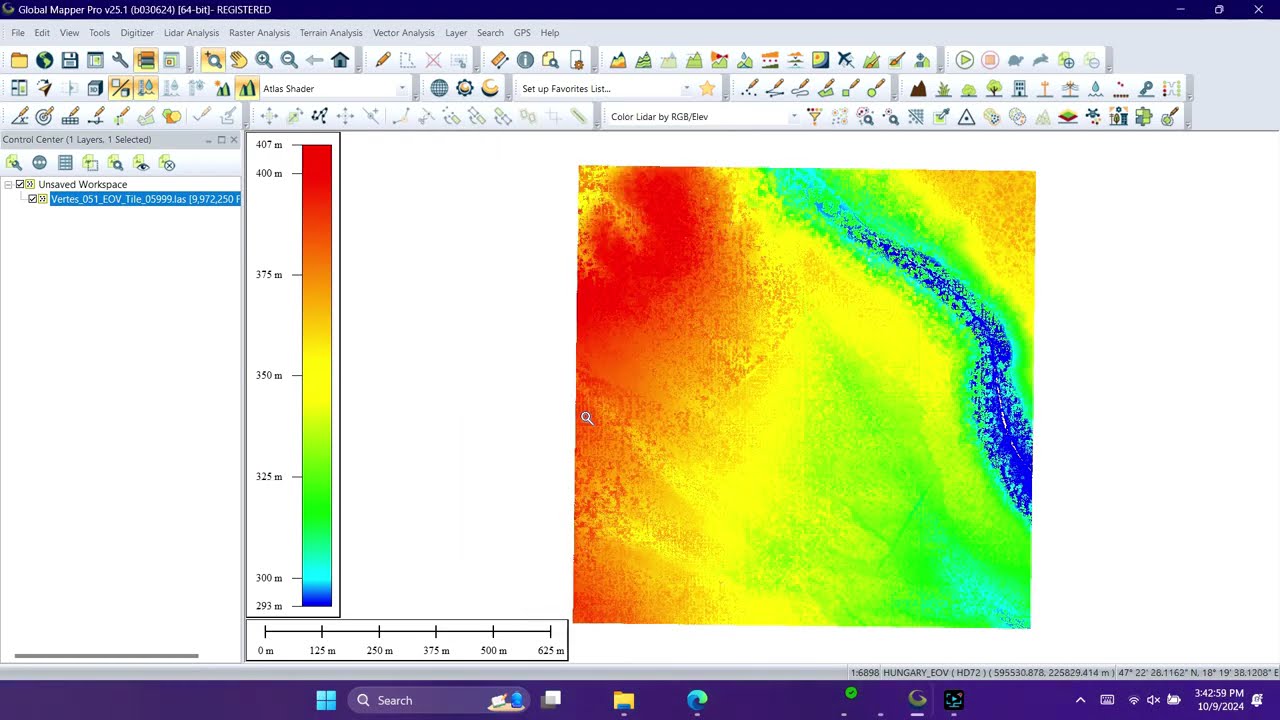Open the Overlay Control Center layers icon

click(x=146, y=61)
